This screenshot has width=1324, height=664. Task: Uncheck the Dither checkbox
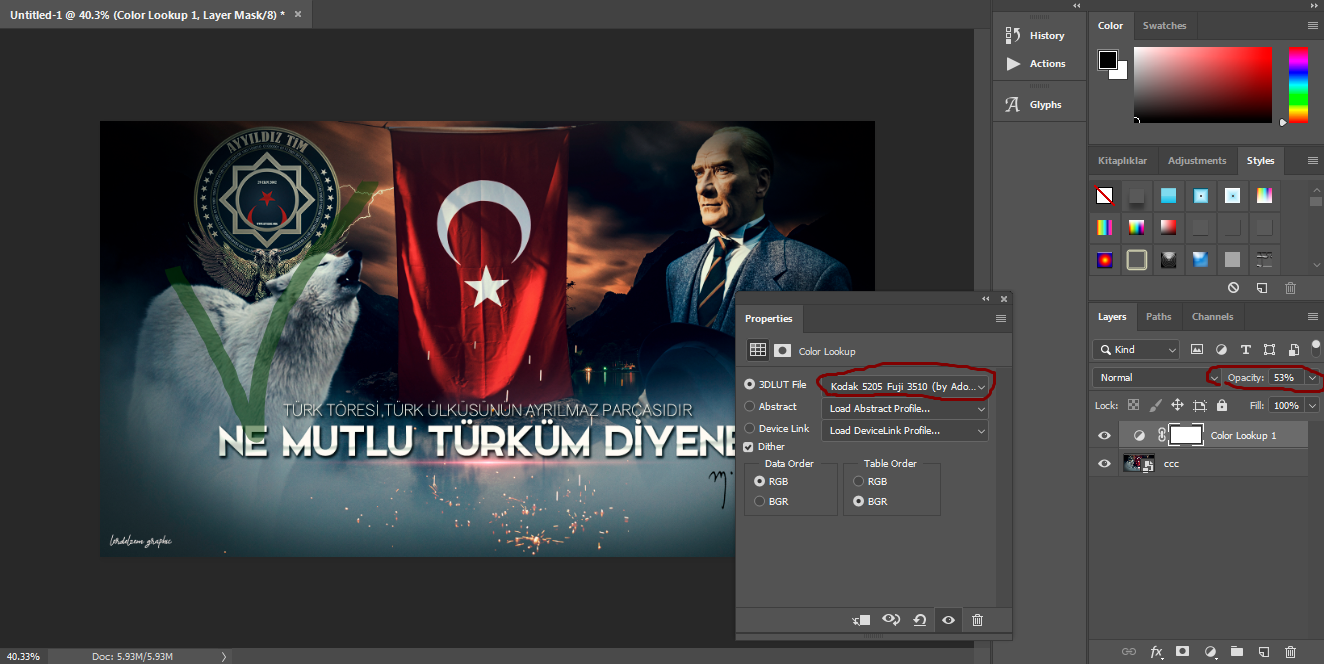pos(749,447)
